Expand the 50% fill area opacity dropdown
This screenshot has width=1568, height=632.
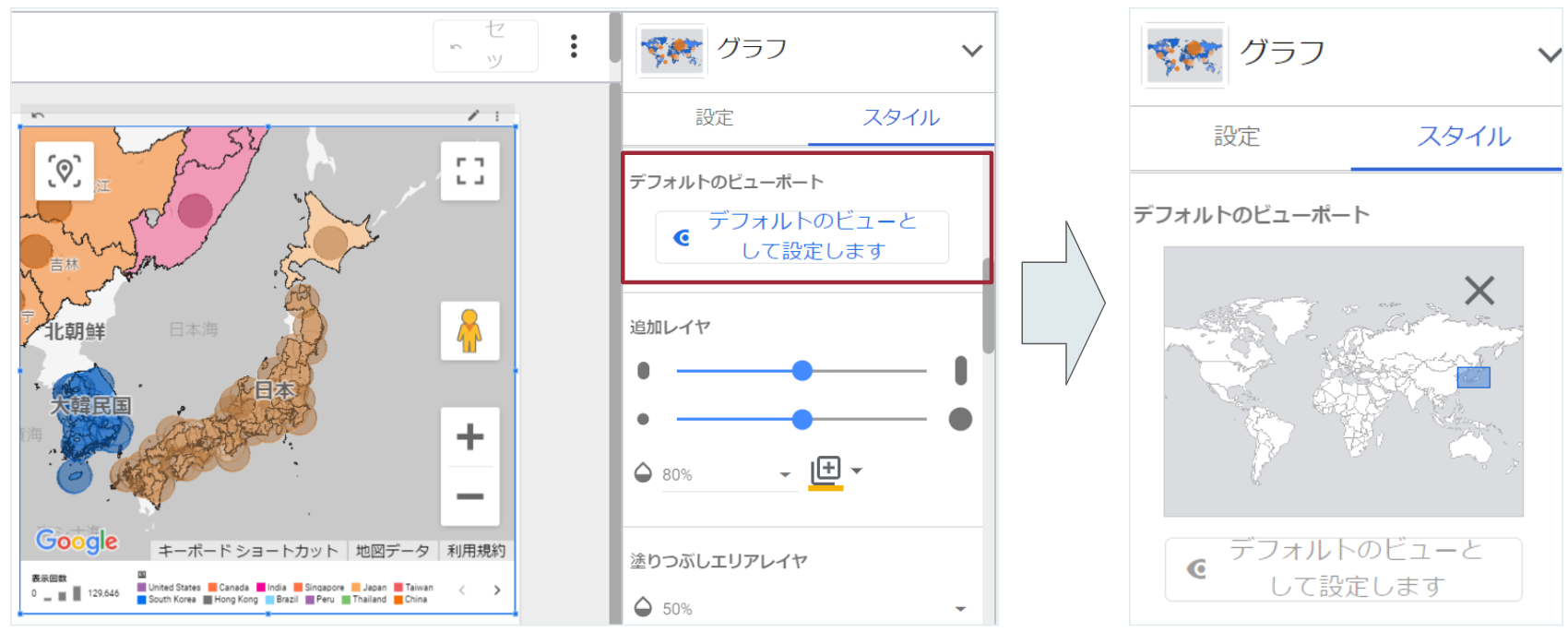click(960, 609)
